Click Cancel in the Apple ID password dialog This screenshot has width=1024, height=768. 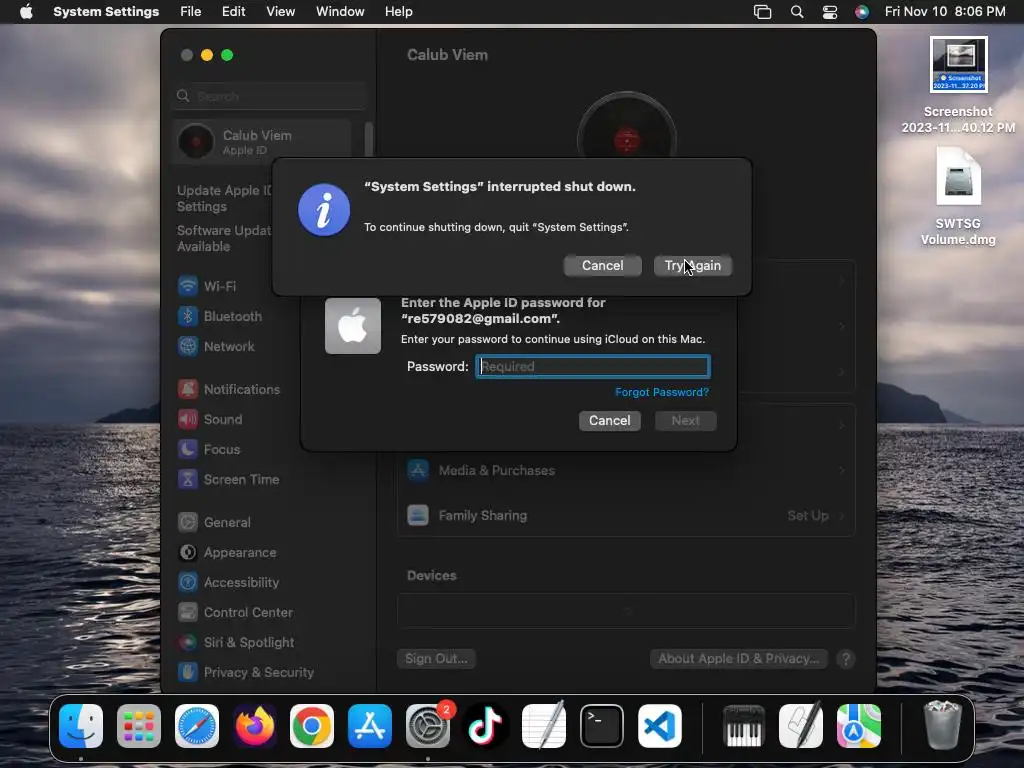[x=609, y=421]
